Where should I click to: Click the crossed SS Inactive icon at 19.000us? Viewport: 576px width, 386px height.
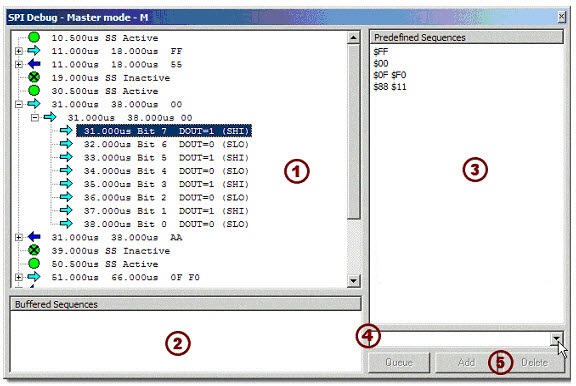coord(34,77)
